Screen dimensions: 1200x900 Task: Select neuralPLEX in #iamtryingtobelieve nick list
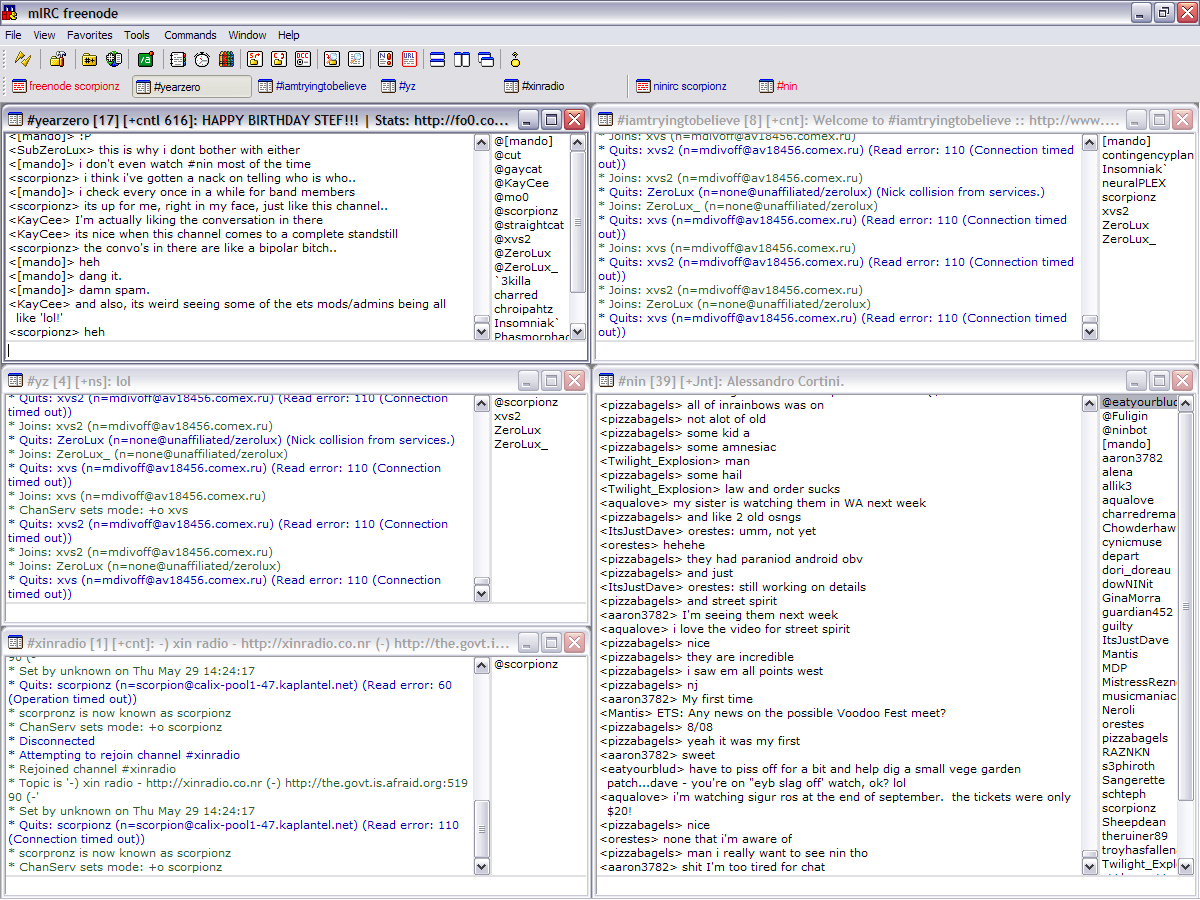1134,183
